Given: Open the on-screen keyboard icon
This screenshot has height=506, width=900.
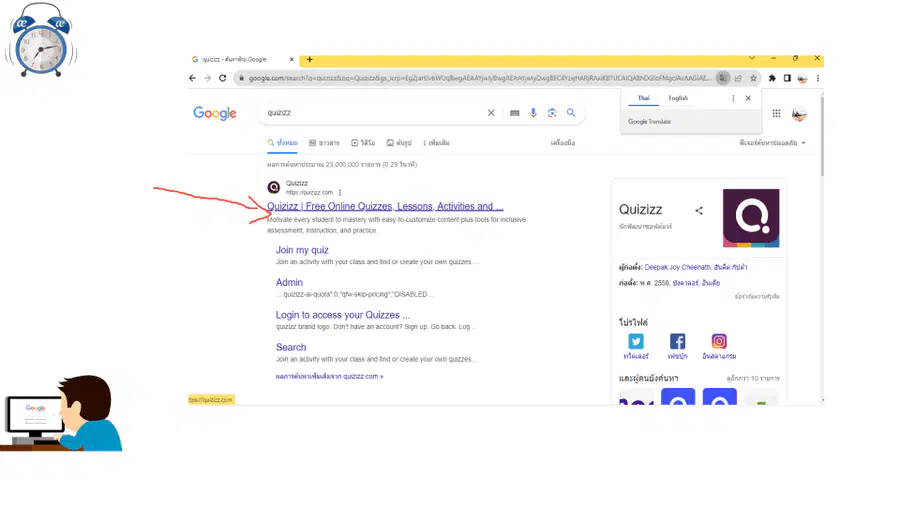Looking at the screenshot, I should [514, 113].
